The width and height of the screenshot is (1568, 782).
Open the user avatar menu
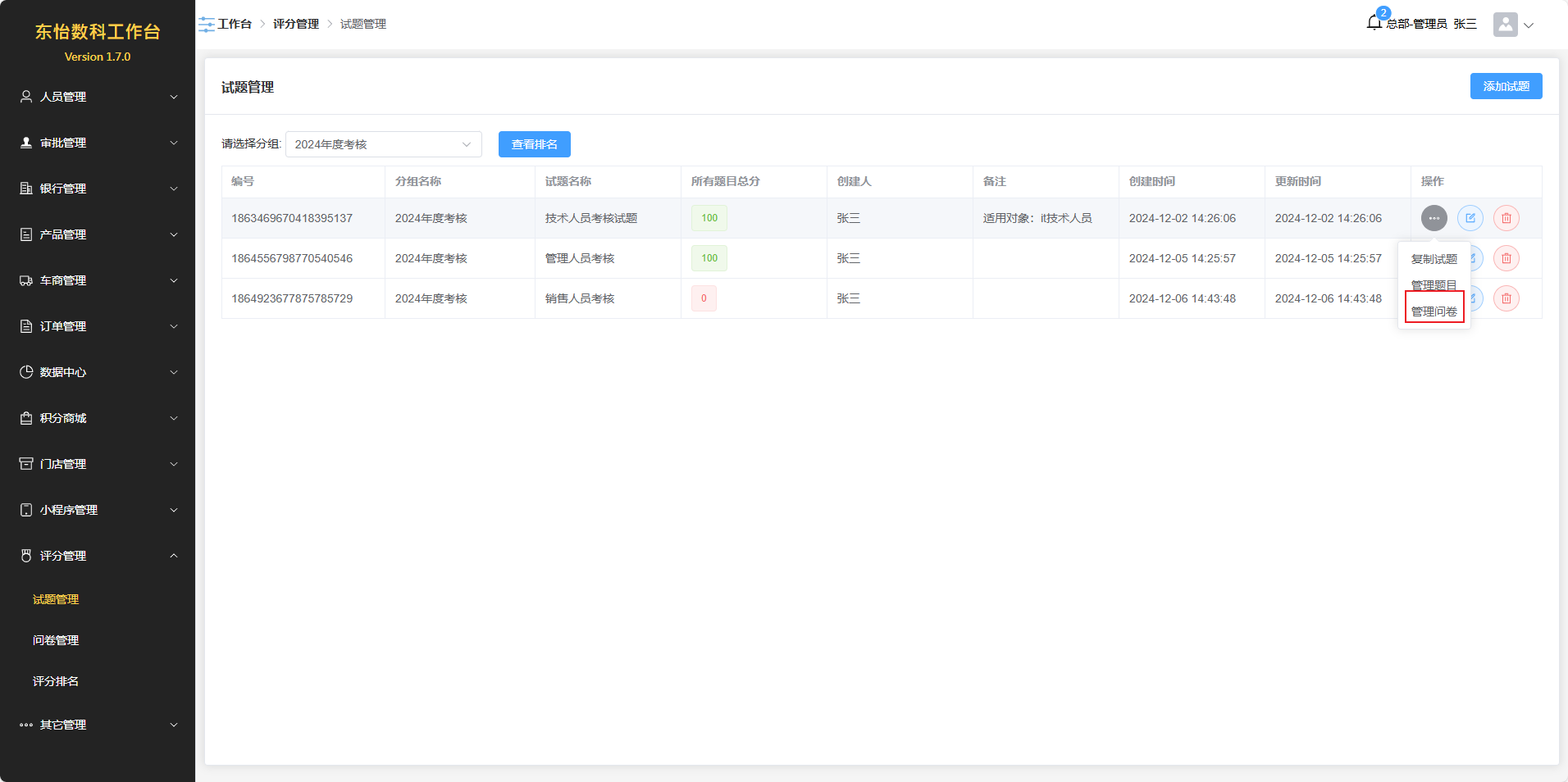[1506, 25]
